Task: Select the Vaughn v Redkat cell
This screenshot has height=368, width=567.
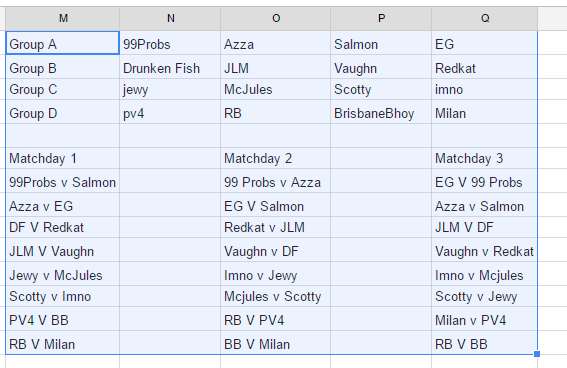Action: 484,250
